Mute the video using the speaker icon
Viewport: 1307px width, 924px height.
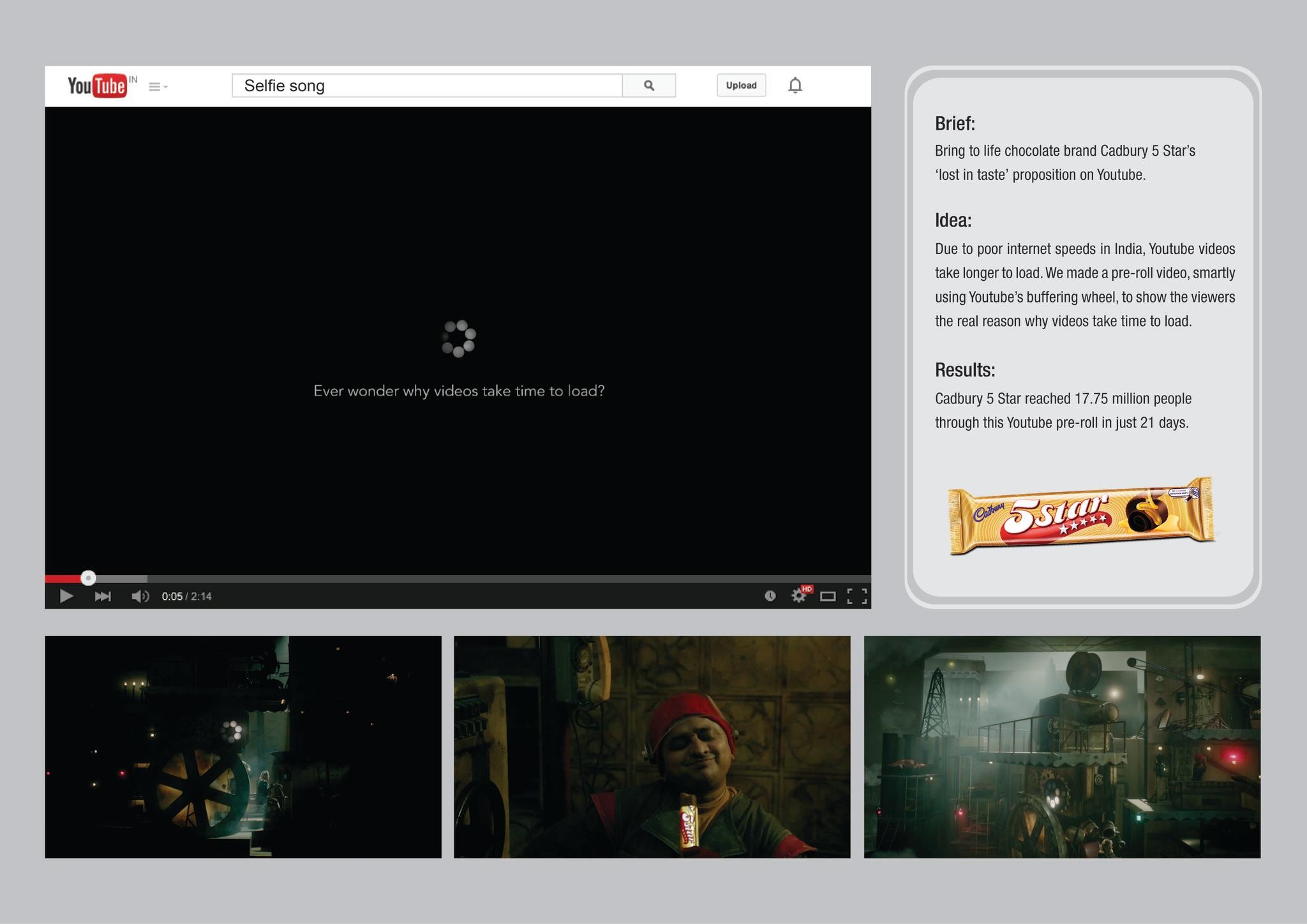tap(140, 596)
